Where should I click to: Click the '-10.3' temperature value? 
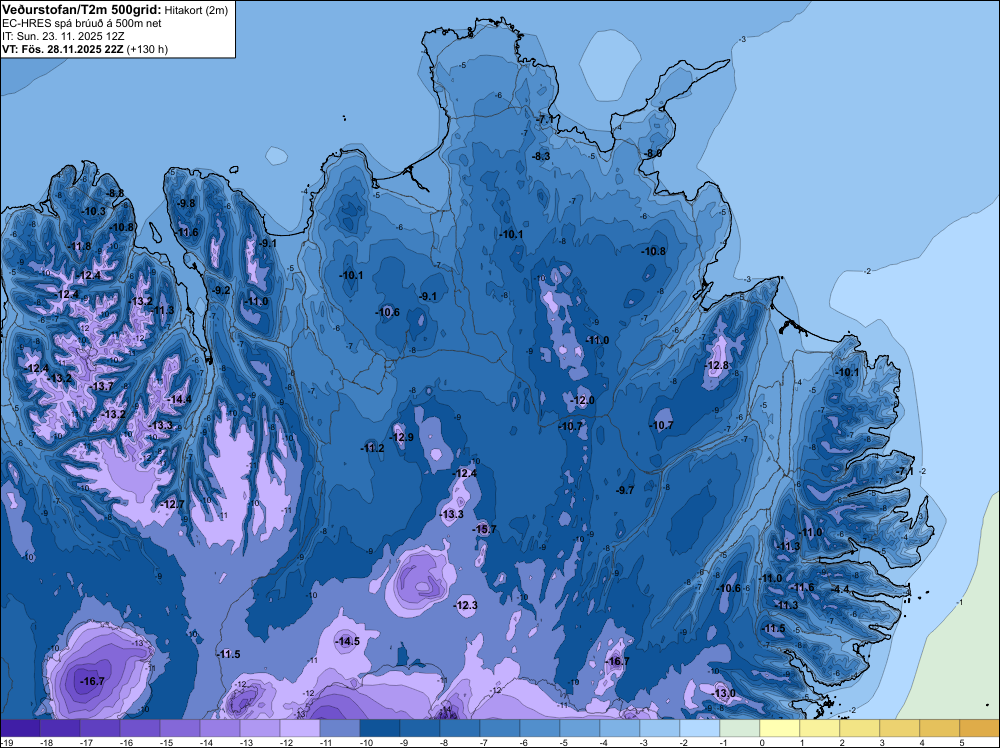point(94,210)
